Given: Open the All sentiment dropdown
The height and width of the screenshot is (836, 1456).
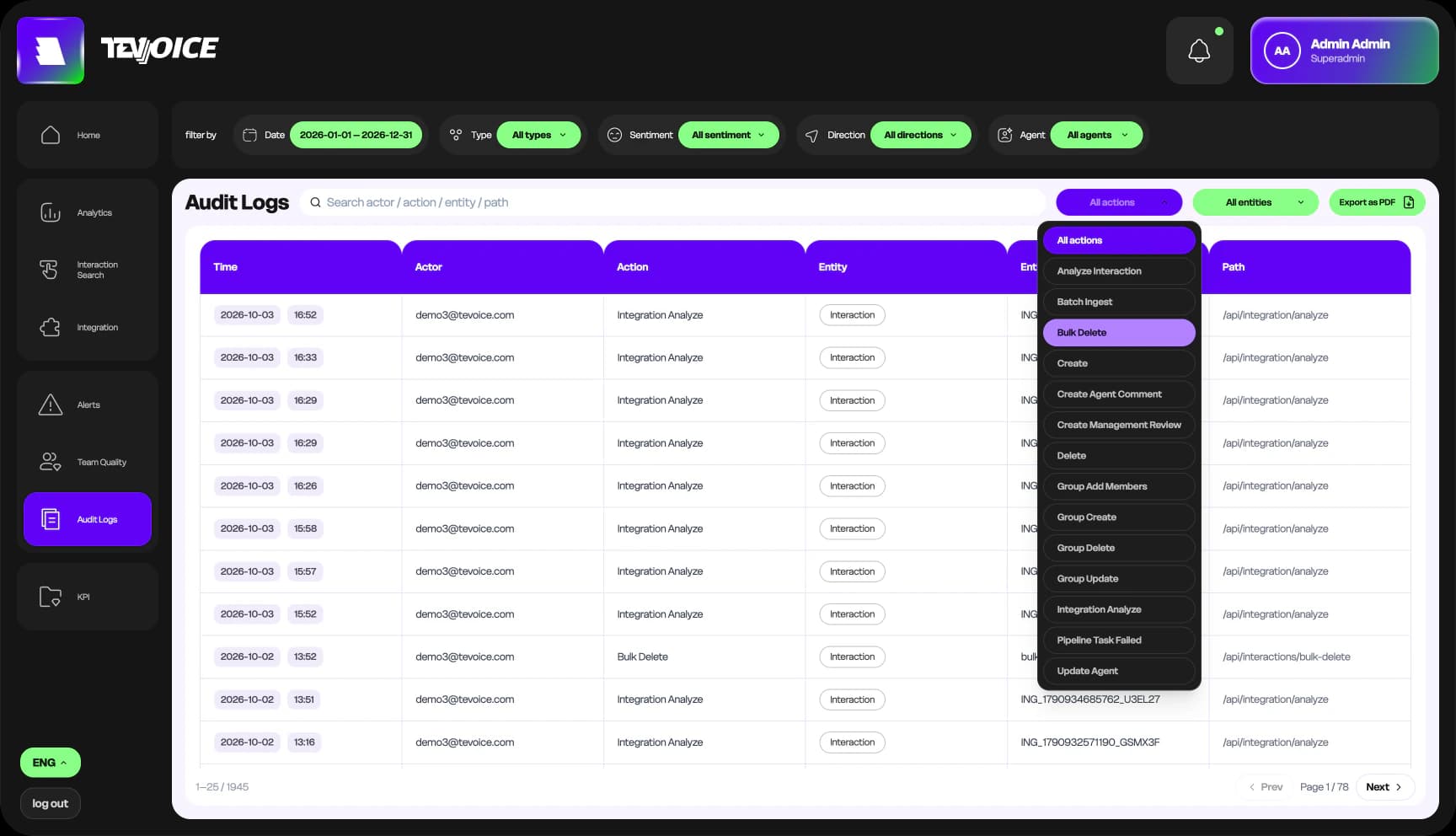Looking at the screenshot, I should 729,135.
